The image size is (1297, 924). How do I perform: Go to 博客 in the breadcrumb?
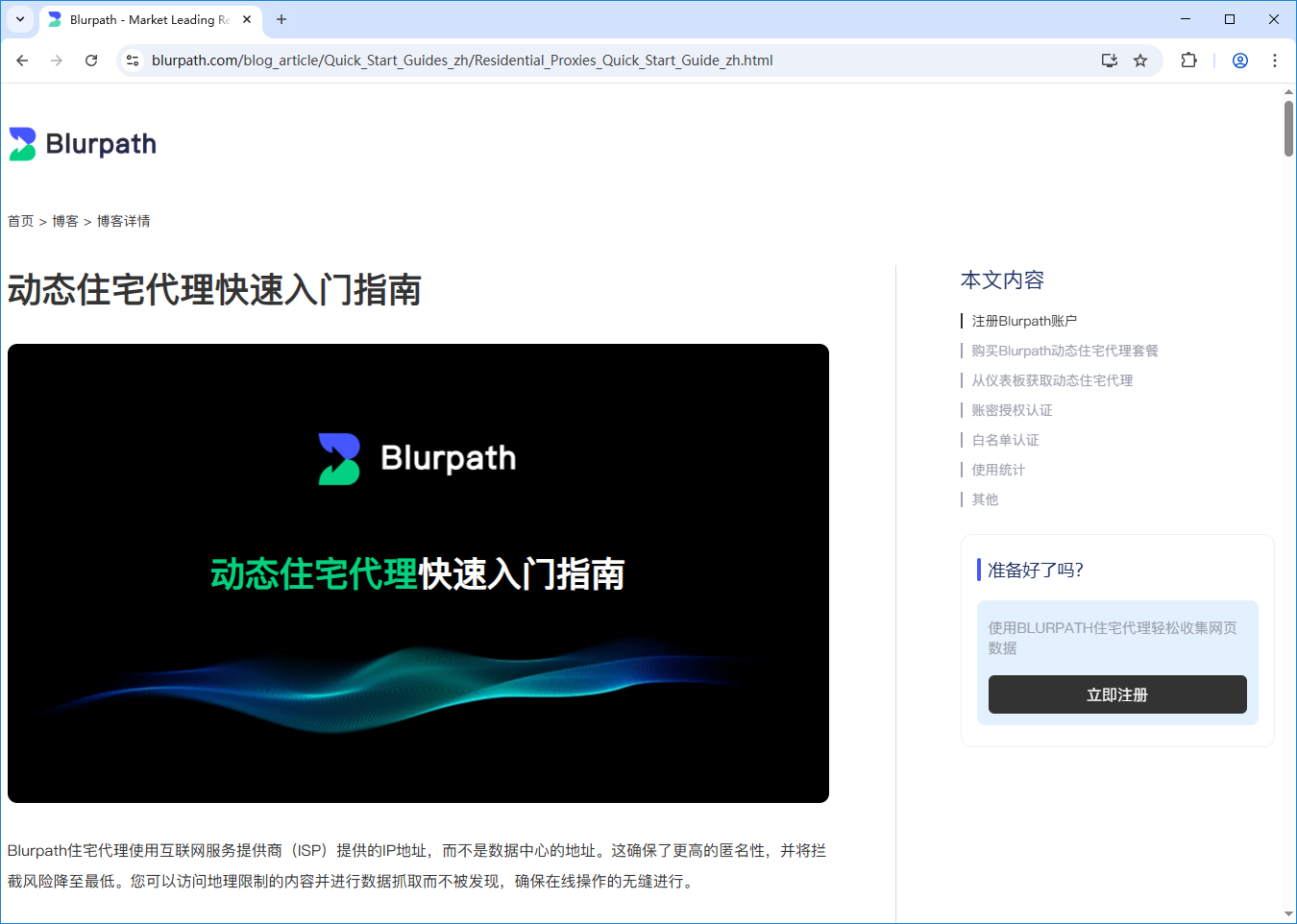pyautogui.click(x=65, y=221)
